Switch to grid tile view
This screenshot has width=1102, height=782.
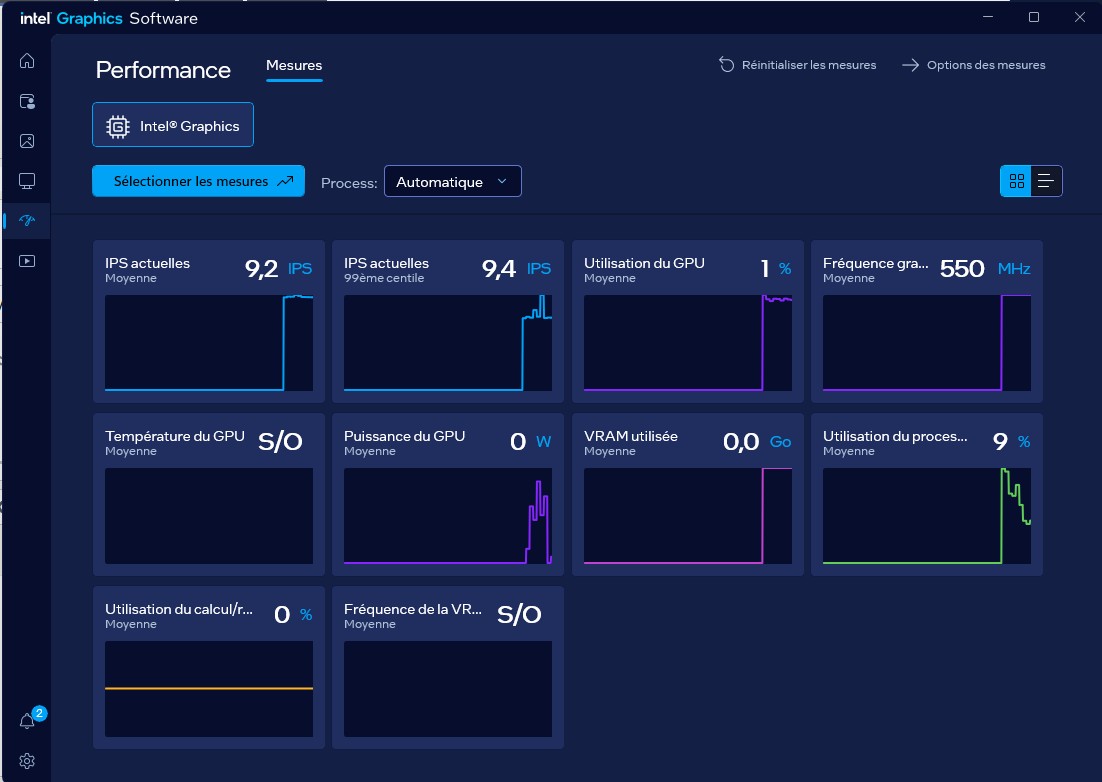click(1017, 181)
